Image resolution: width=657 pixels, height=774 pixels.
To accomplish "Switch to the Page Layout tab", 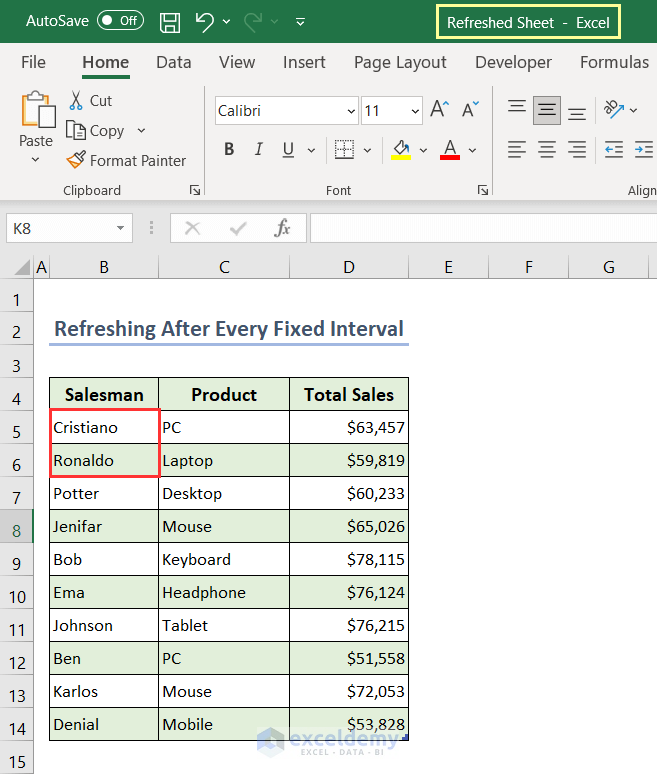I will (x=400, y=62).
